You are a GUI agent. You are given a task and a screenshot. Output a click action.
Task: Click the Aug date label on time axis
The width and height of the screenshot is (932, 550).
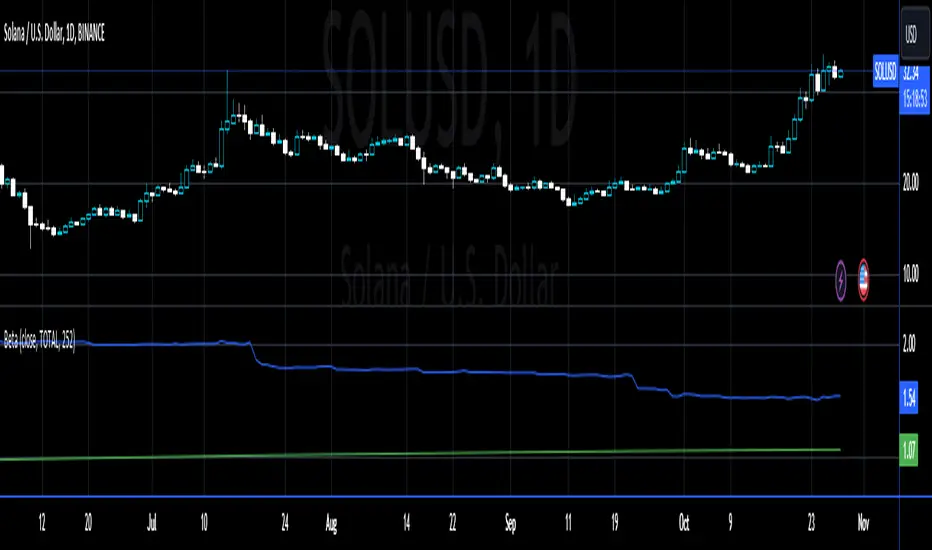[x=331, y=523]
